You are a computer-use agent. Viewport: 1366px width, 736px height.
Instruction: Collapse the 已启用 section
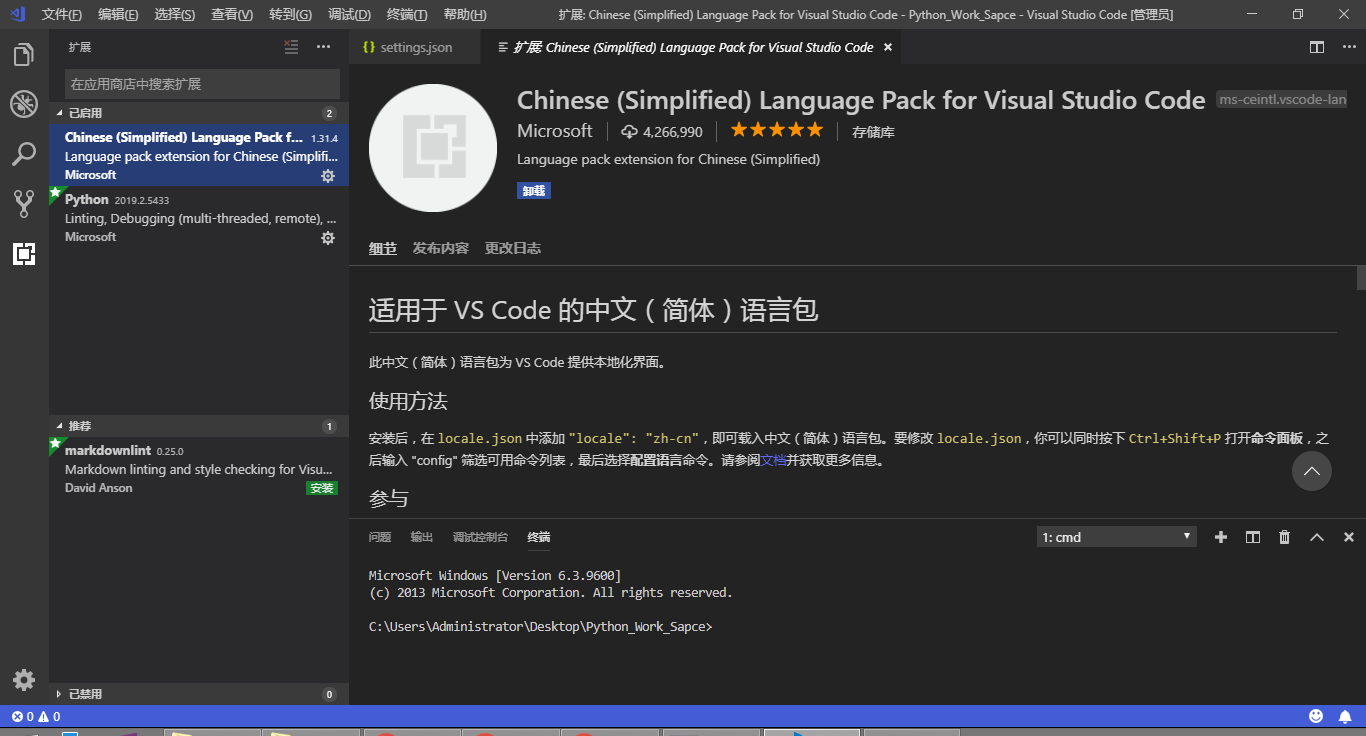[199, 113]
